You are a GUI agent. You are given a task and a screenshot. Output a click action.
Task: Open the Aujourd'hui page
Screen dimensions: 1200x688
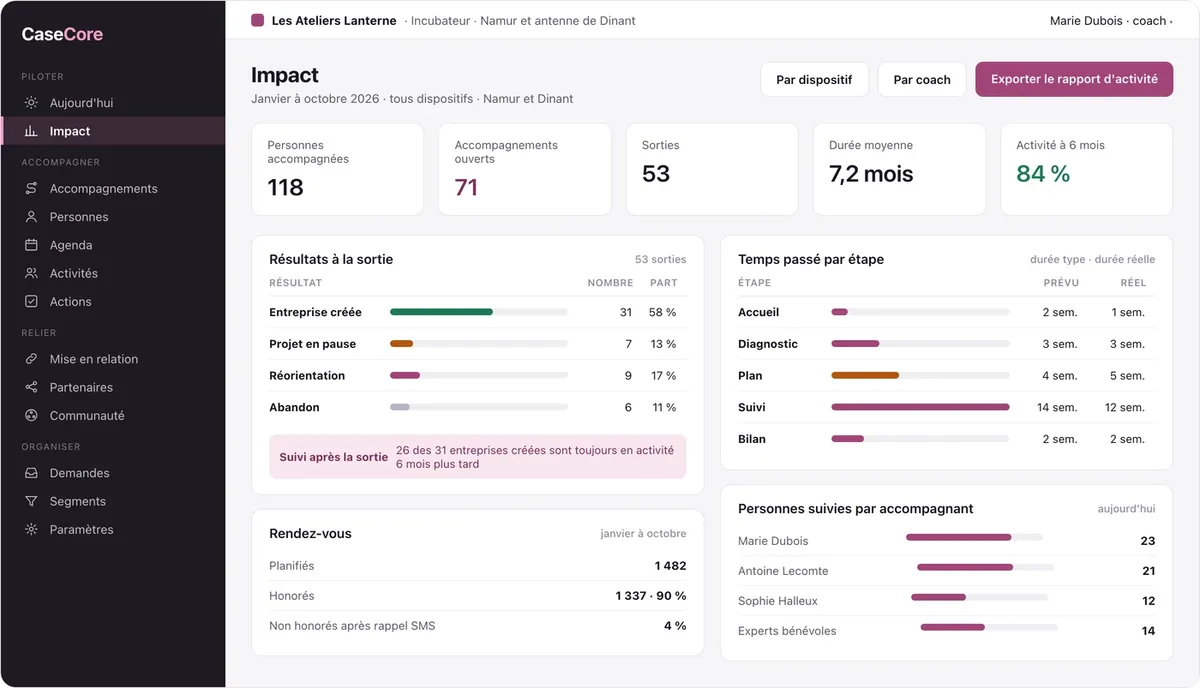113,103
